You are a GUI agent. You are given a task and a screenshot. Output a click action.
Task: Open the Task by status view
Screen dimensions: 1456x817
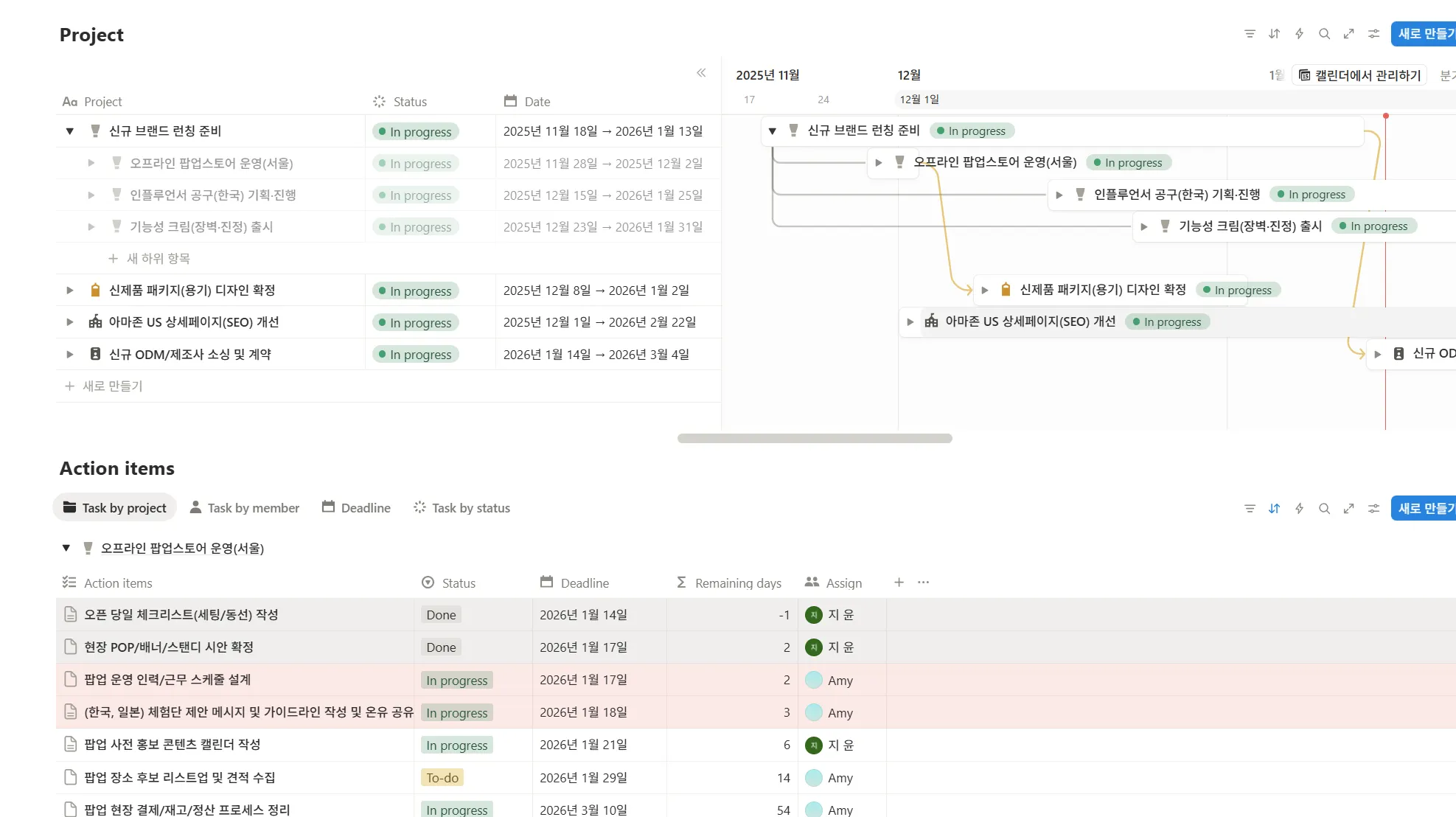tap(462, 508)
